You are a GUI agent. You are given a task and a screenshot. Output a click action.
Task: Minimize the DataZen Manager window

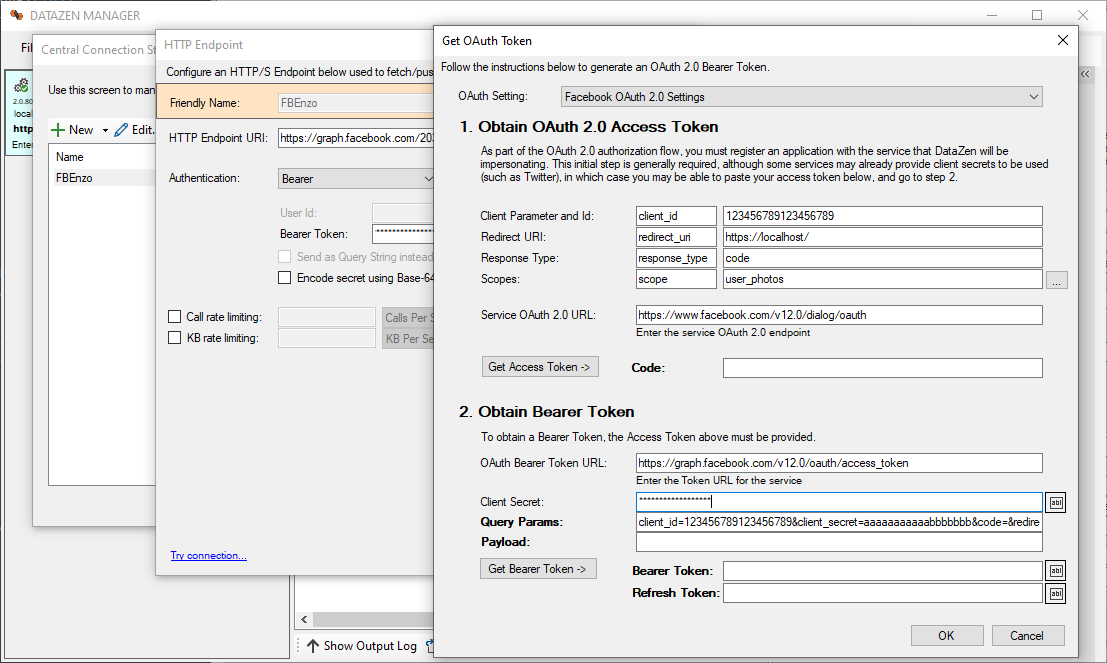[992, 15]
